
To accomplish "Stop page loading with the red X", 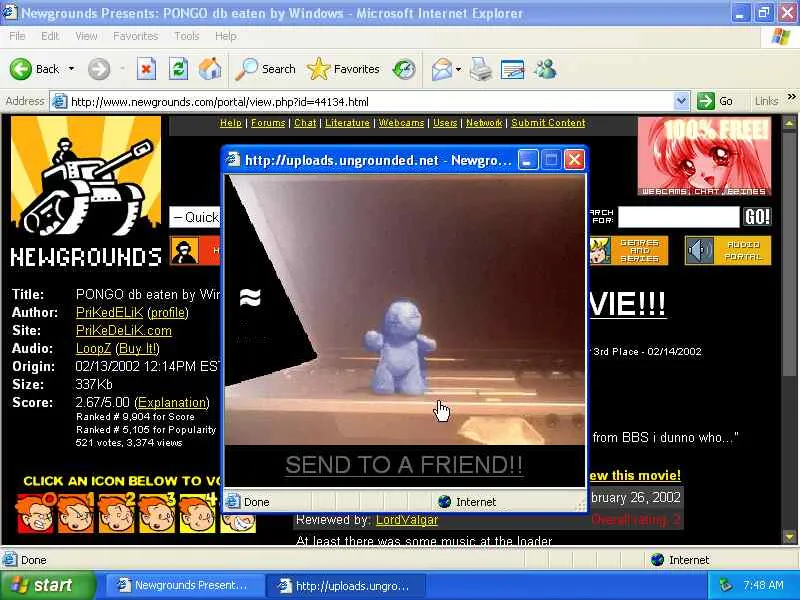I will click(146, 69).
